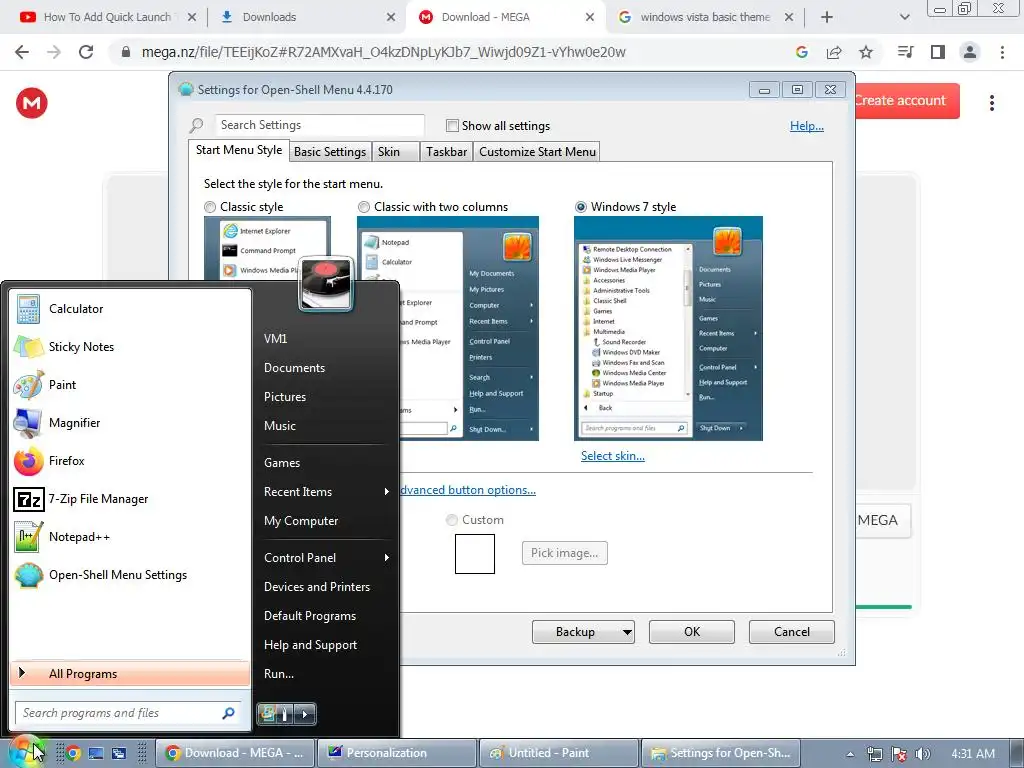Expand Control Panel submenu arrow
The image size is (1024, 768).
[x=387, y=557]
